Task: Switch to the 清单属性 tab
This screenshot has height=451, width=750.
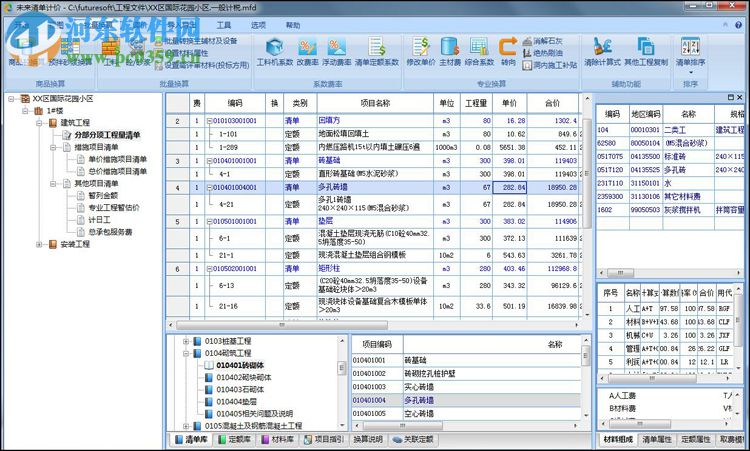Action: (657, 439)
